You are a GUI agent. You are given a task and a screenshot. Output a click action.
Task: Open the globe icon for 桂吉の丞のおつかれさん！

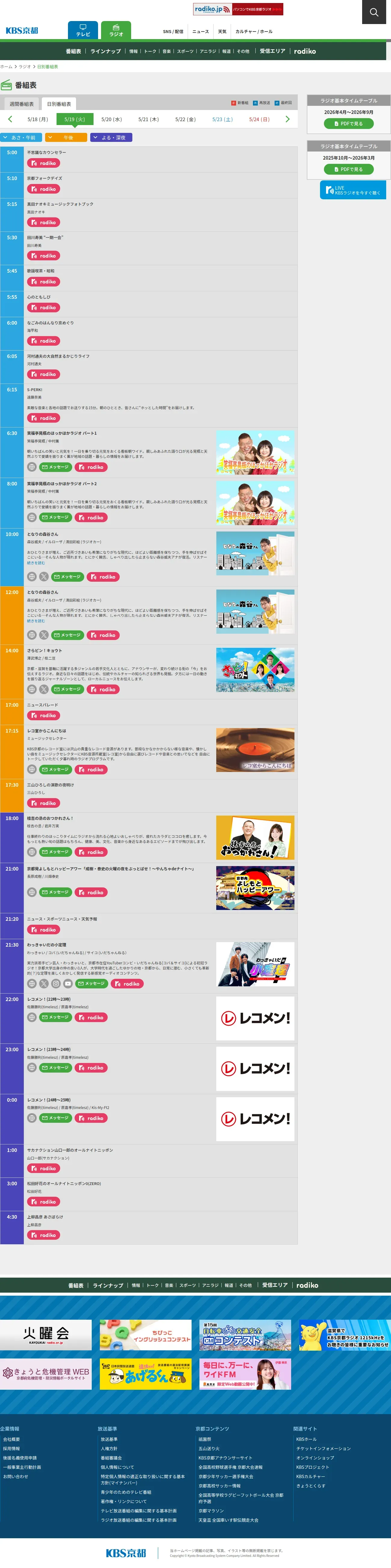32,852
